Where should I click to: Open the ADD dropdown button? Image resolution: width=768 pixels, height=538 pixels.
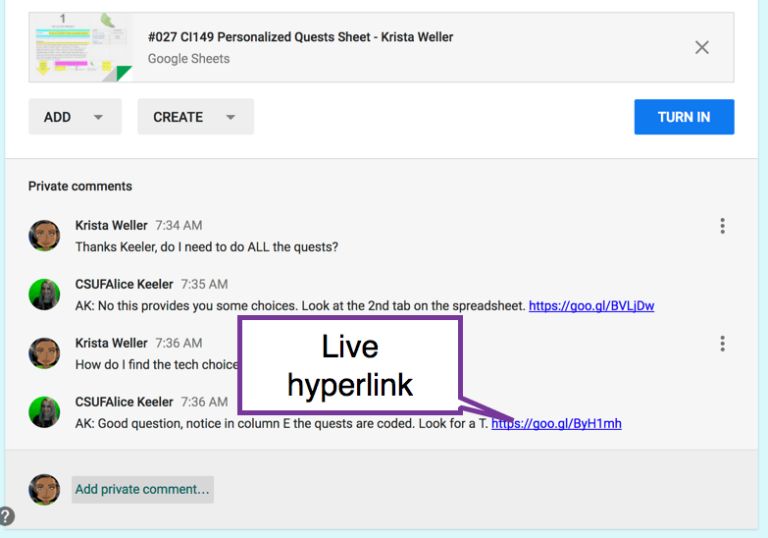click(75, 117)
